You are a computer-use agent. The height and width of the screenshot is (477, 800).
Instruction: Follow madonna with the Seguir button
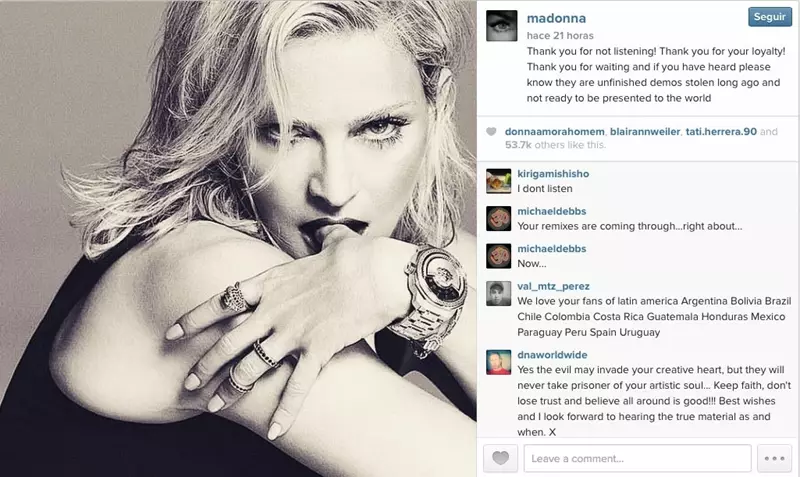(770, 17)
